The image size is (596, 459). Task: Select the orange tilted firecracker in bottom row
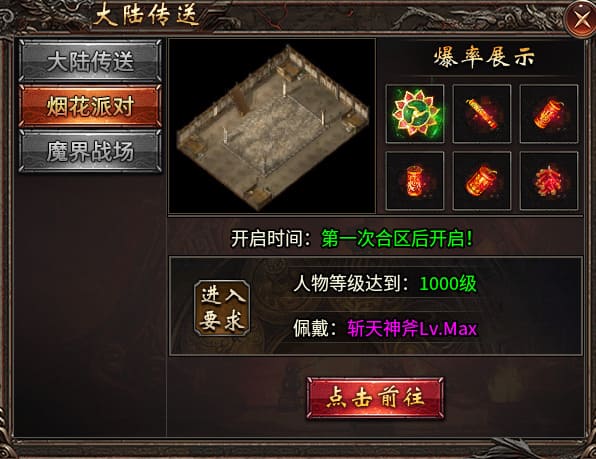(x=482, y=180)
